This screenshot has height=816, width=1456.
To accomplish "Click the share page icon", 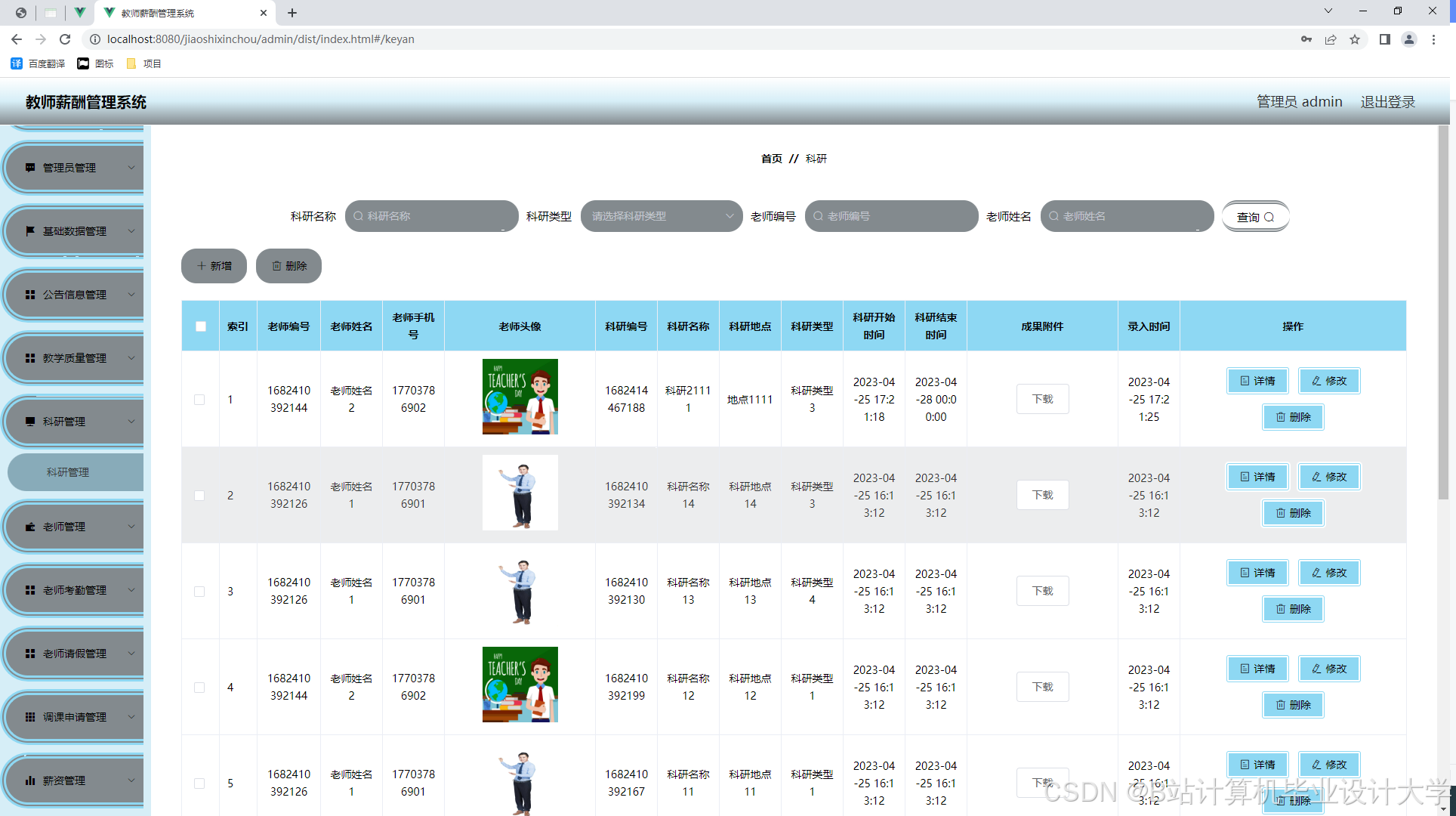I will [1331, 39].
